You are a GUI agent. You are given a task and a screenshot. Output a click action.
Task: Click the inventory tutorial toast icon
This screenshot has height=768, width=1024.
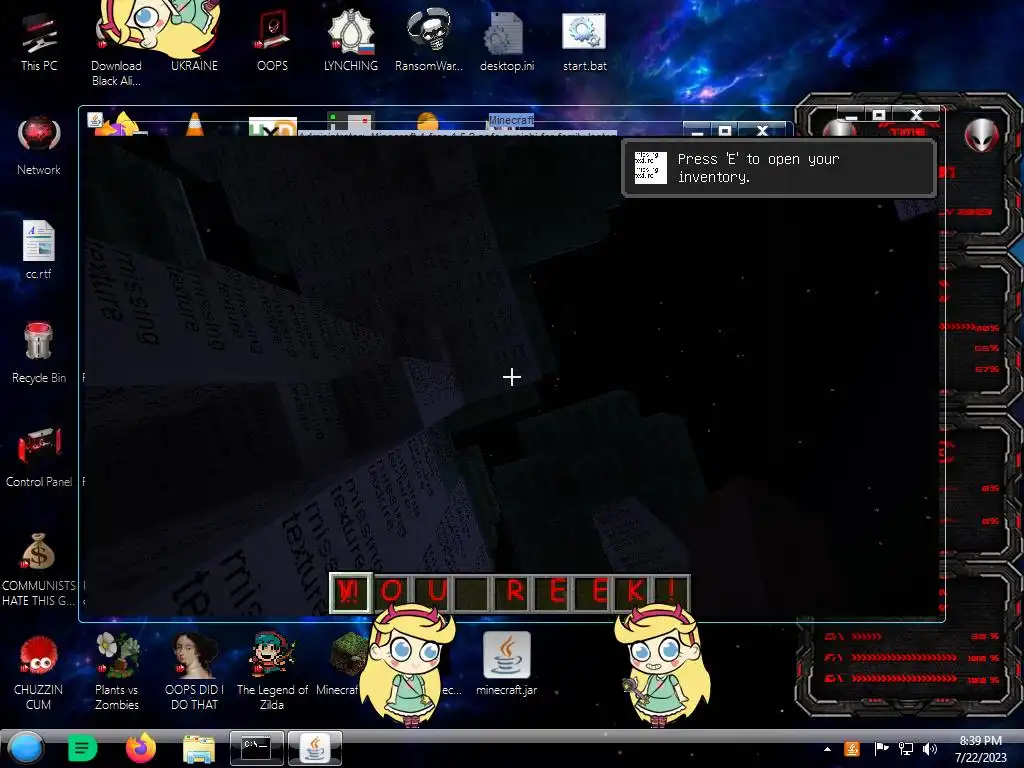(x=650, y=168)
